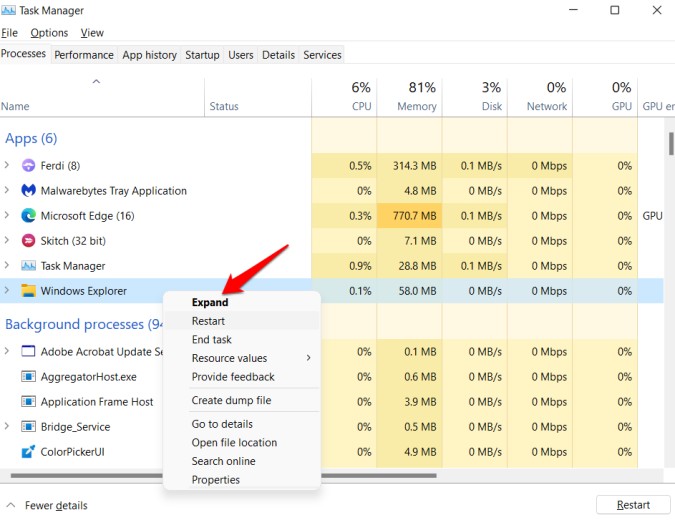Choose Provide feedback in context menu
This screenshot has height=520, width=675.
[242, 377]
